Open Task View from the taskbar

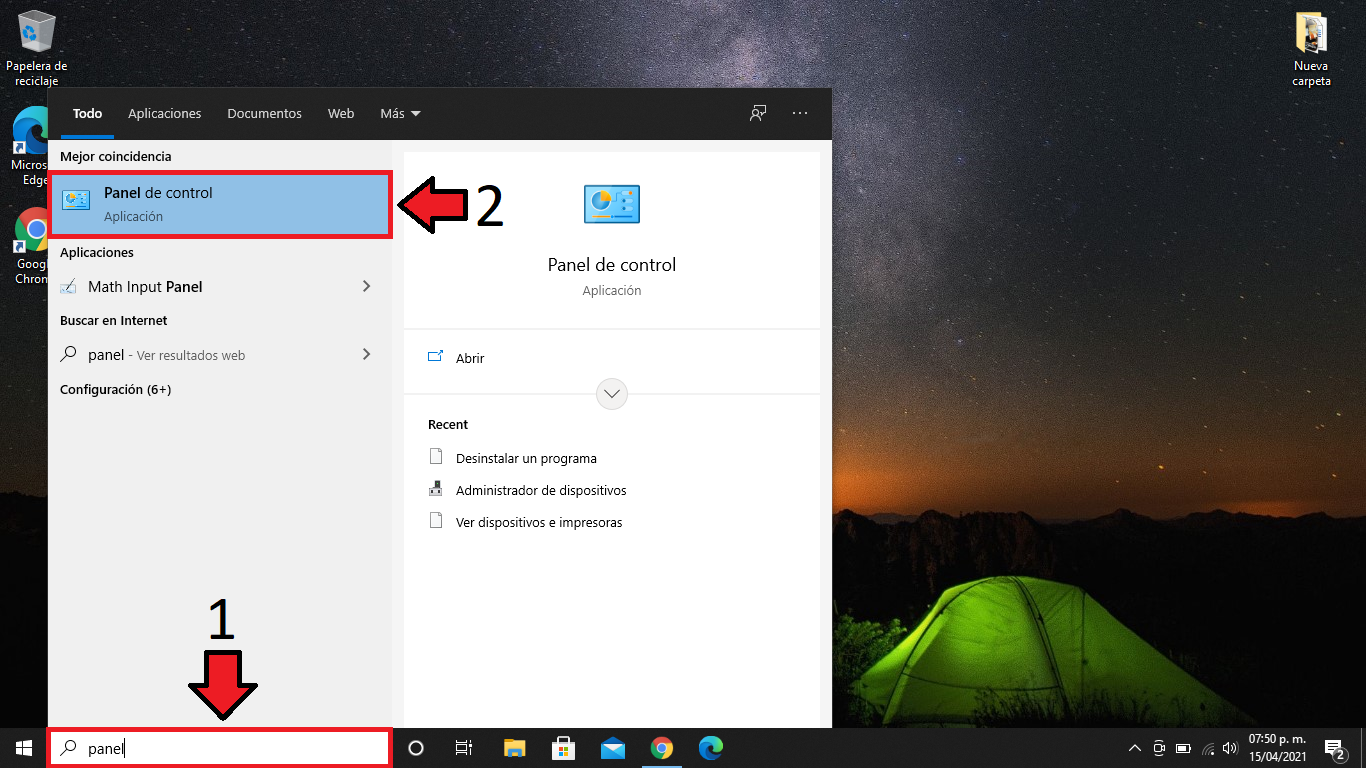tap(464, 748)
